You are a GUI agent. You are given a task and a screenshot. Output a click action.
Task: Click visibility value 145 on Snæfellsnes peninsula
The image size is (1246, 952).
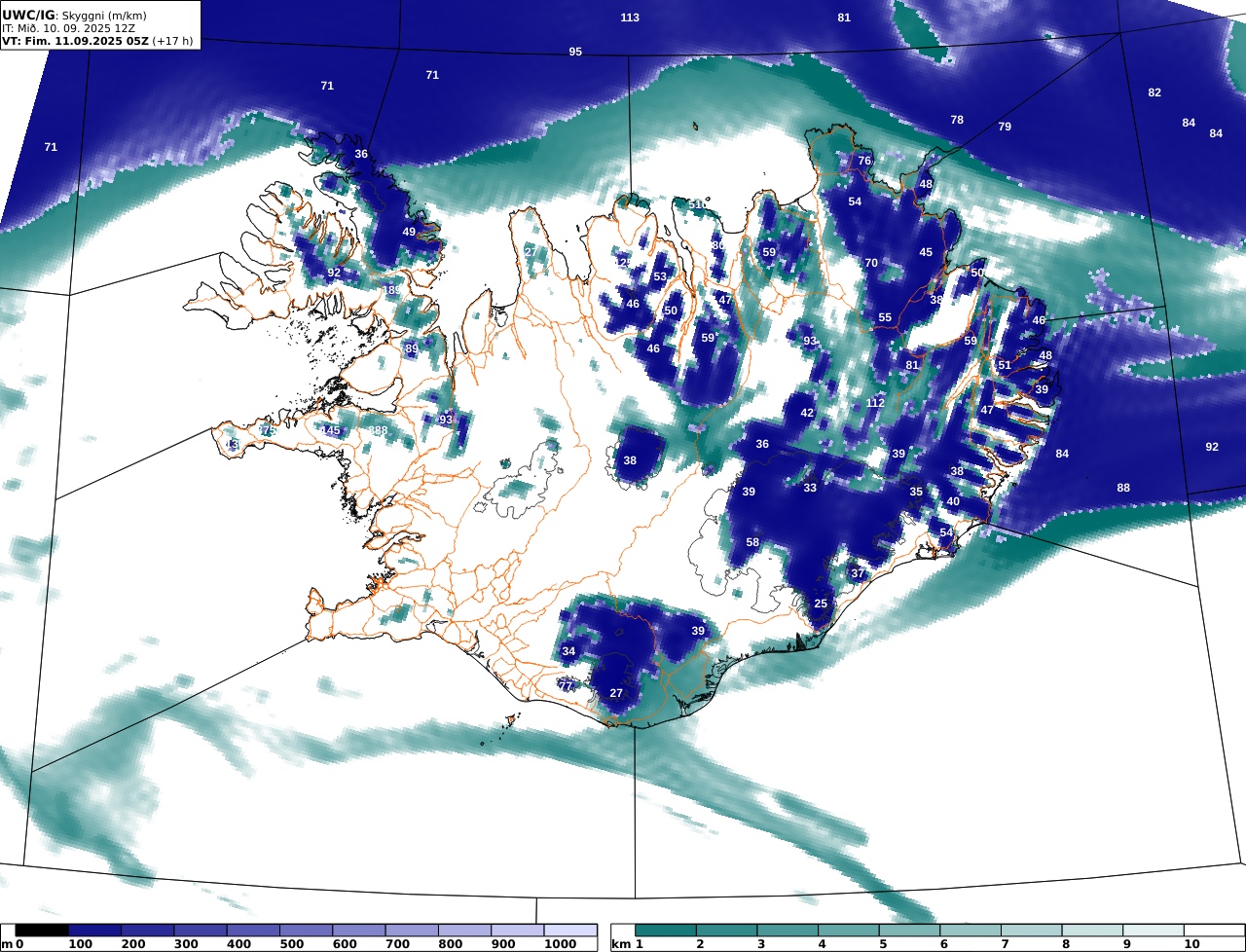332,430
